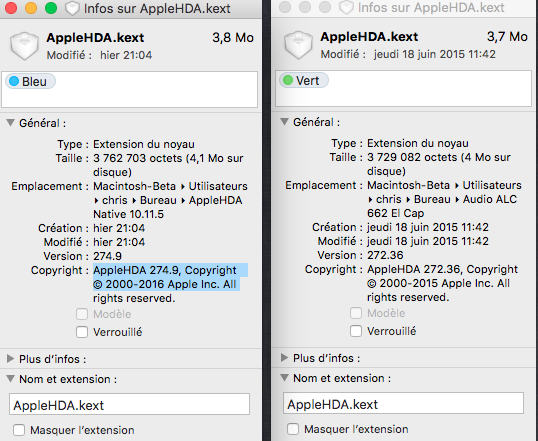Collapse the Général section in left window
The width and height of the screenshot is (538, 441).
[11, 123]
